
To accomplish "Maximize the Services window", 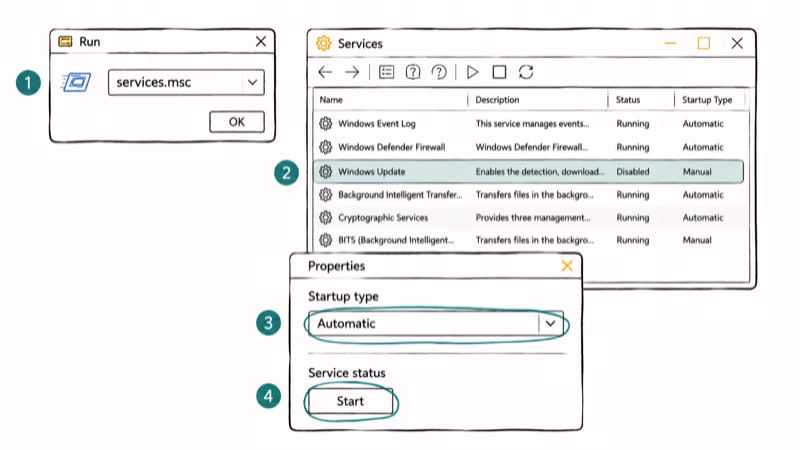I will [x=704, y=43].
